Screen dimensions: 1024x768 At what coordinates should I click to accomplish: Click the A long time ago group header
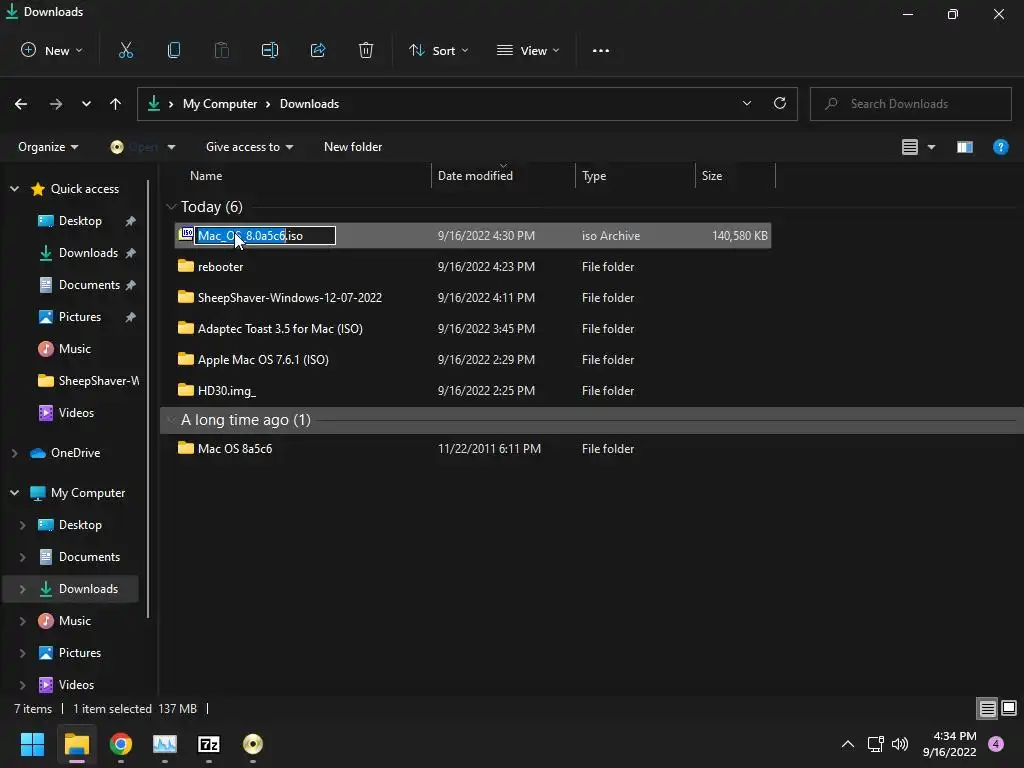592,420
